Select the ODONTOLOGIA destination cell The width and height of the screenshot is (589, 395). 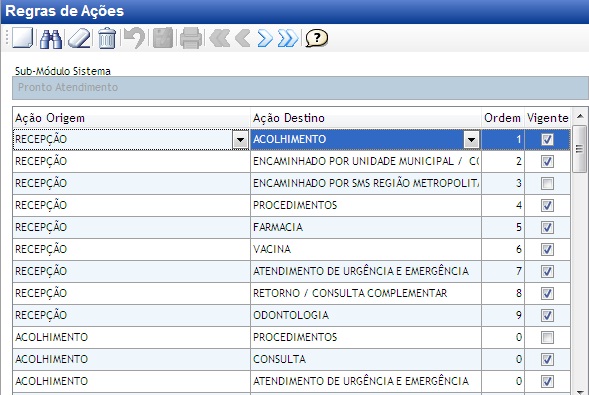tap(366, 315)
